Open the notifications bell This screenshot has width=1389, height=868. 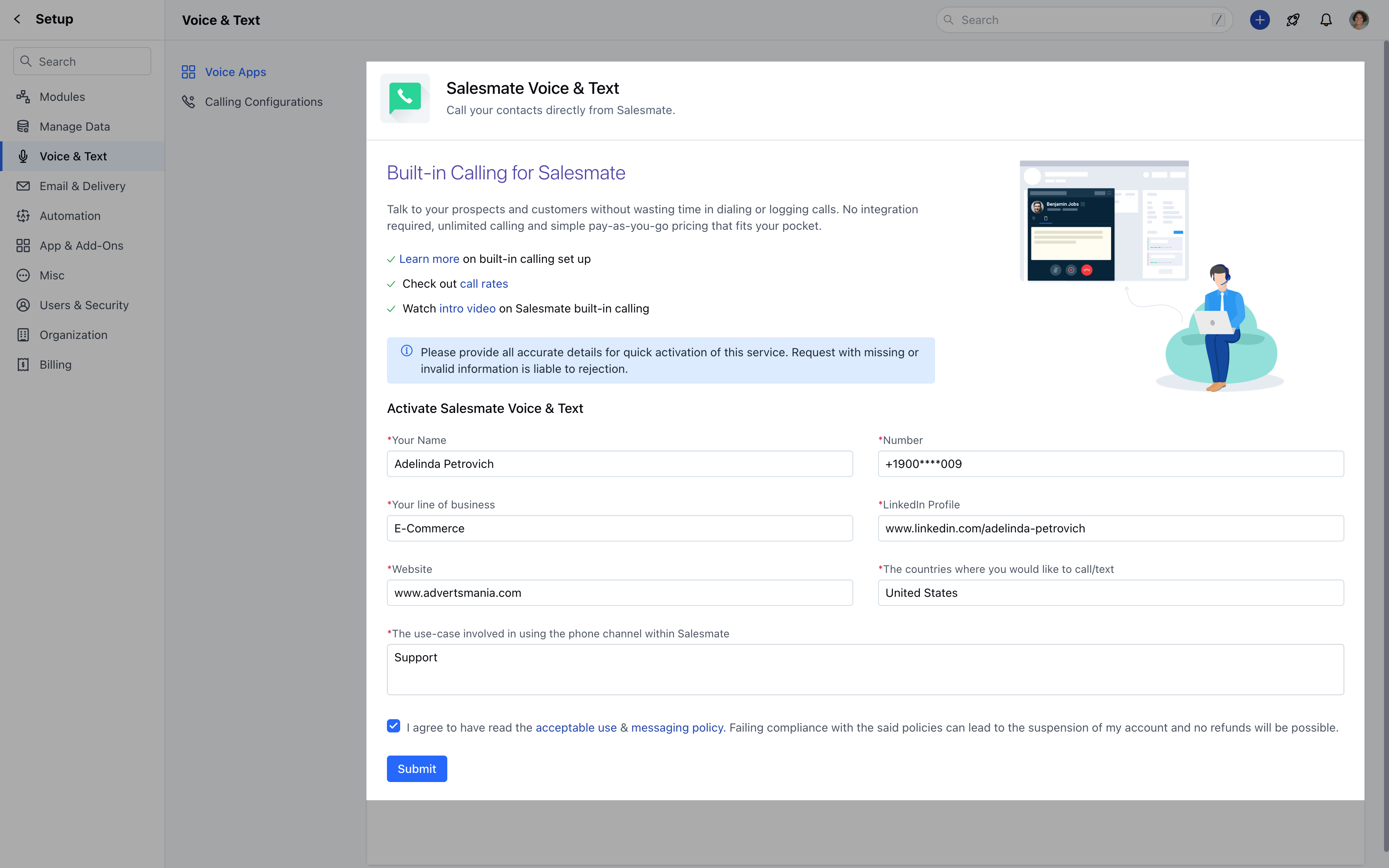click(x=1326, y=20)
